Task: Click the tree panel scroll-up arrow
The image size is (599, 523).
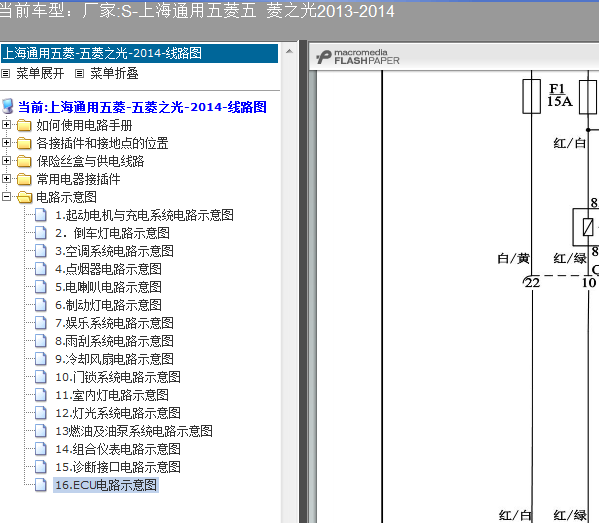Action: pyautogui.click(x=289, y=51)
